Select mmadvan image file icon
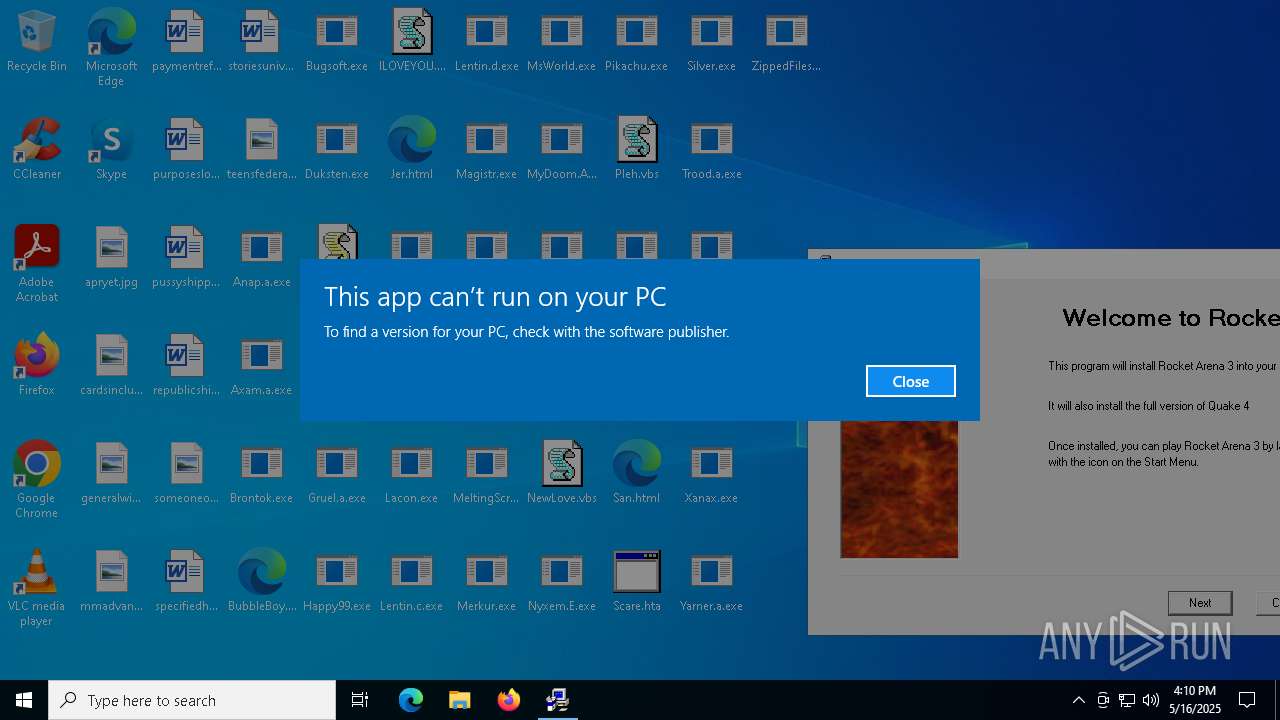Screen dimensions: 1280x720 click(111, 582)
